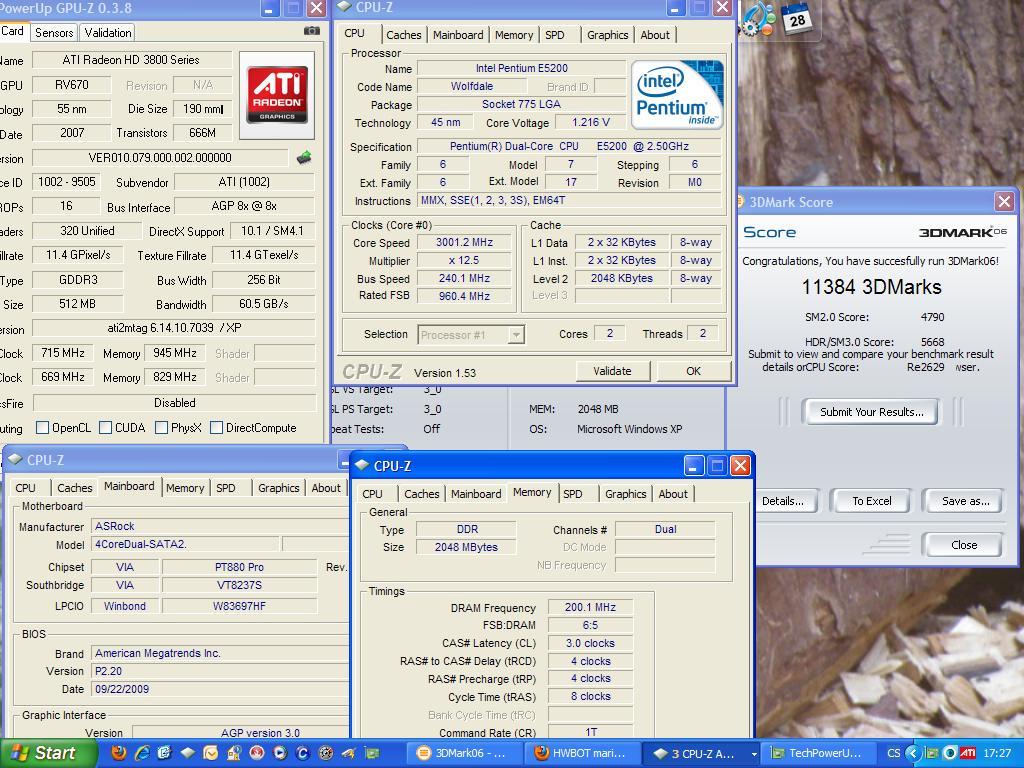Click the taskbar clock showing 17:27
Viewport: 1024px width, 768px height.
point(997,753)
